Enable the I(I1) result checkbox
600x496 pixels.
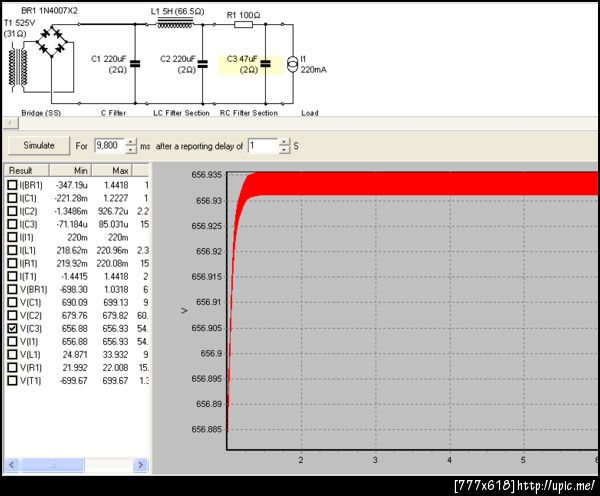click(x=13, y=237)
